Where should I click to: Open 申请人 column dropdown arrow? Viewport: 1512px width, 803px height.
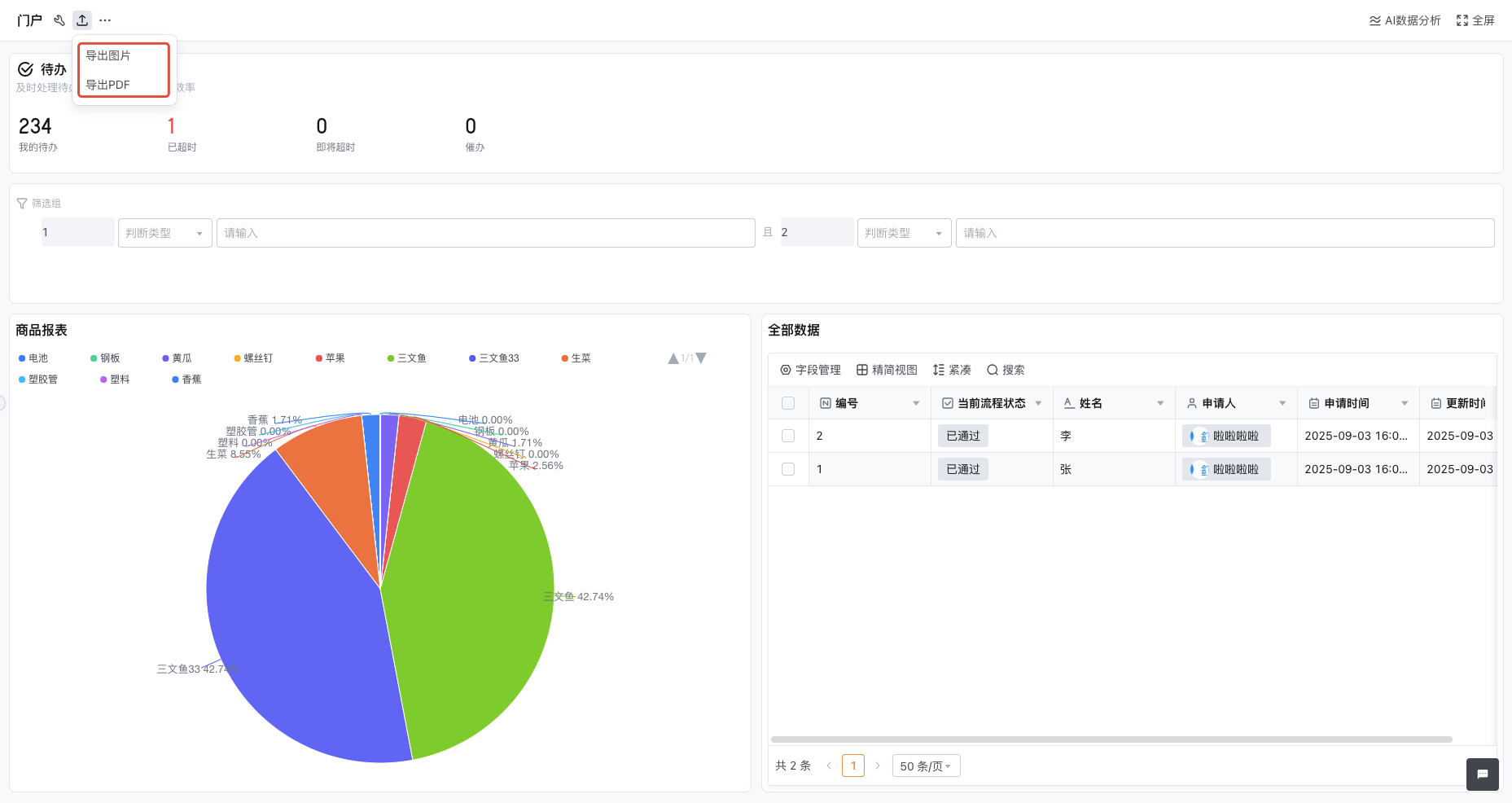[1282, 403]
